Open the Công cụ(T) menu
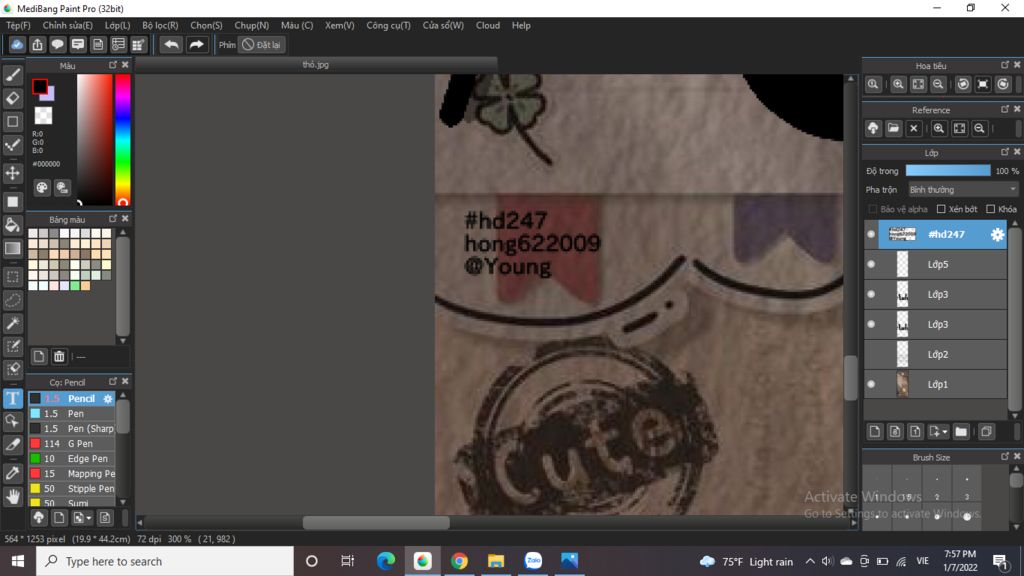 (x=389, y=25)
